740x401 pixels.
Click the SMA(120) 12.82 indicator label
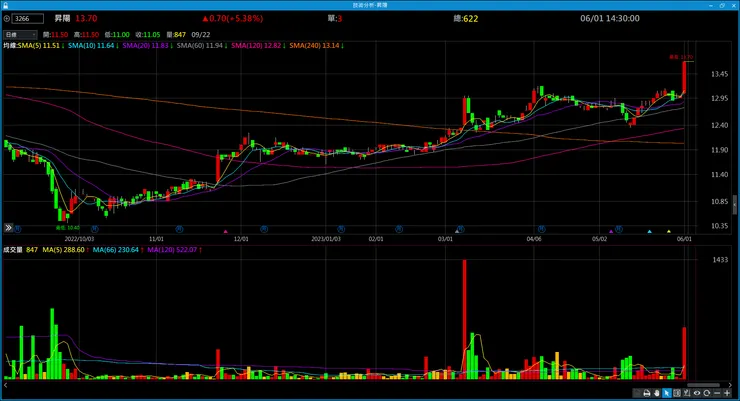click(256, 46)
